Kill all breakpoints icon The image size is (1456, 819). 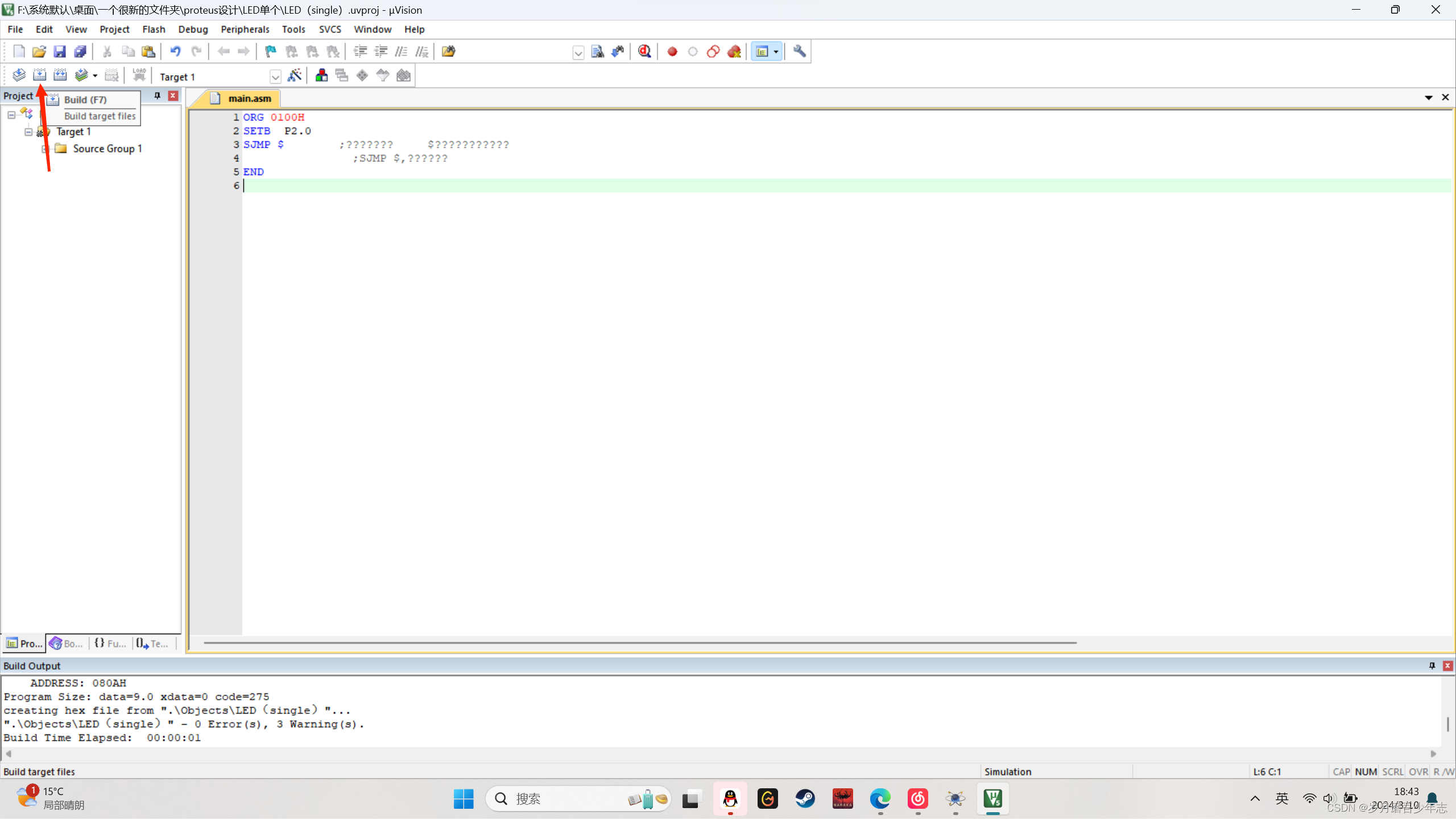(734, 52)
